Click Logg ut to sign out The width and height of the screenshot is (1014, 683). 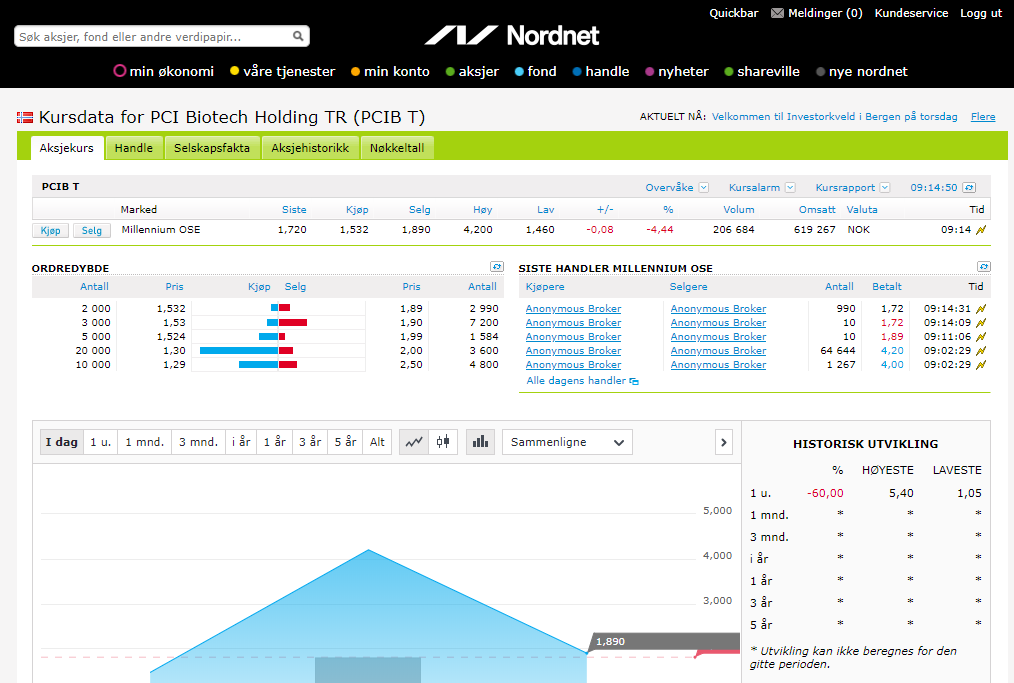(981, 13)
